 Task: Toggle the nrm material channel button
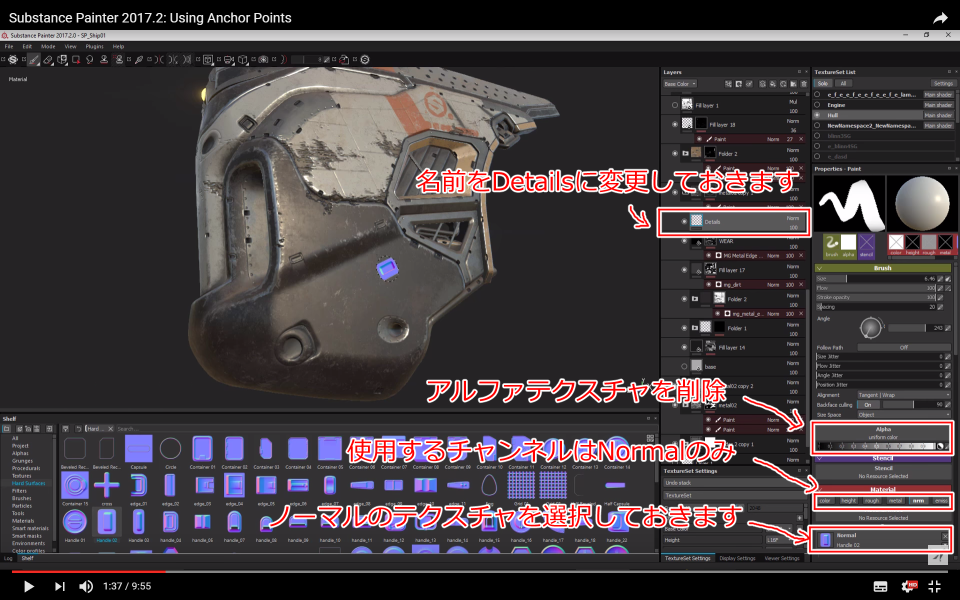[x=918, y=501]
